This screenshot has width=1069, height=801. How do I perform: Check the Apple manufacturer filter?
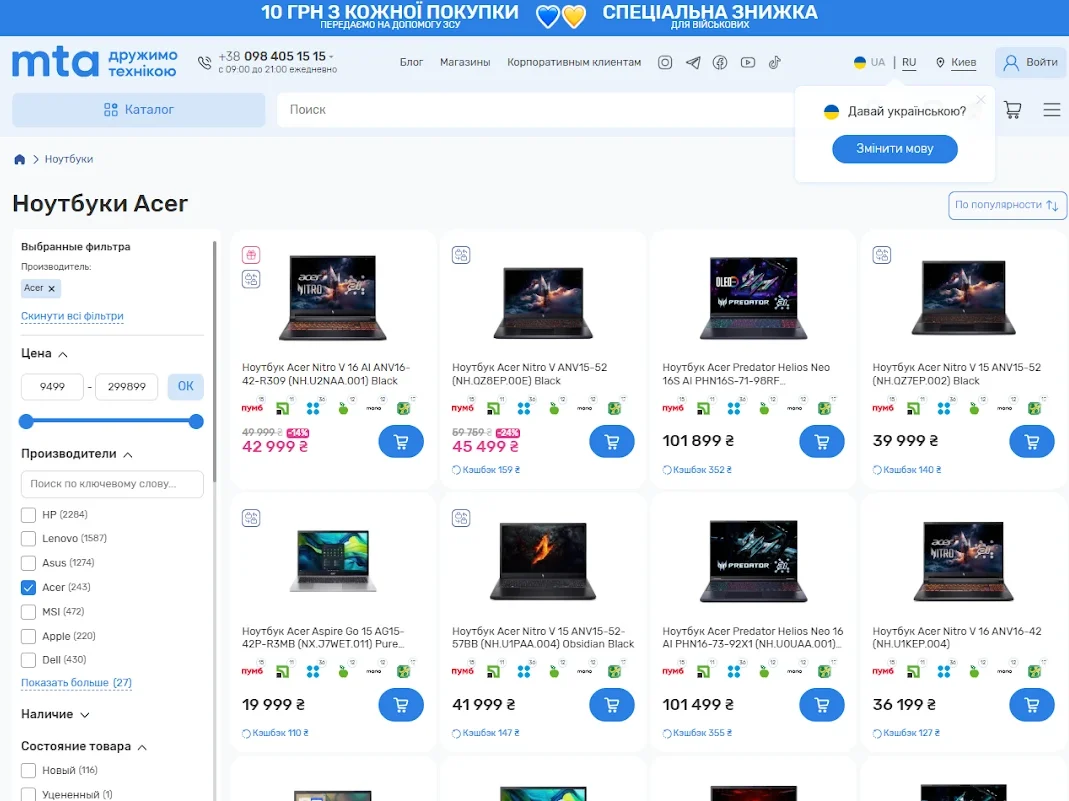(x=29, y=636)
